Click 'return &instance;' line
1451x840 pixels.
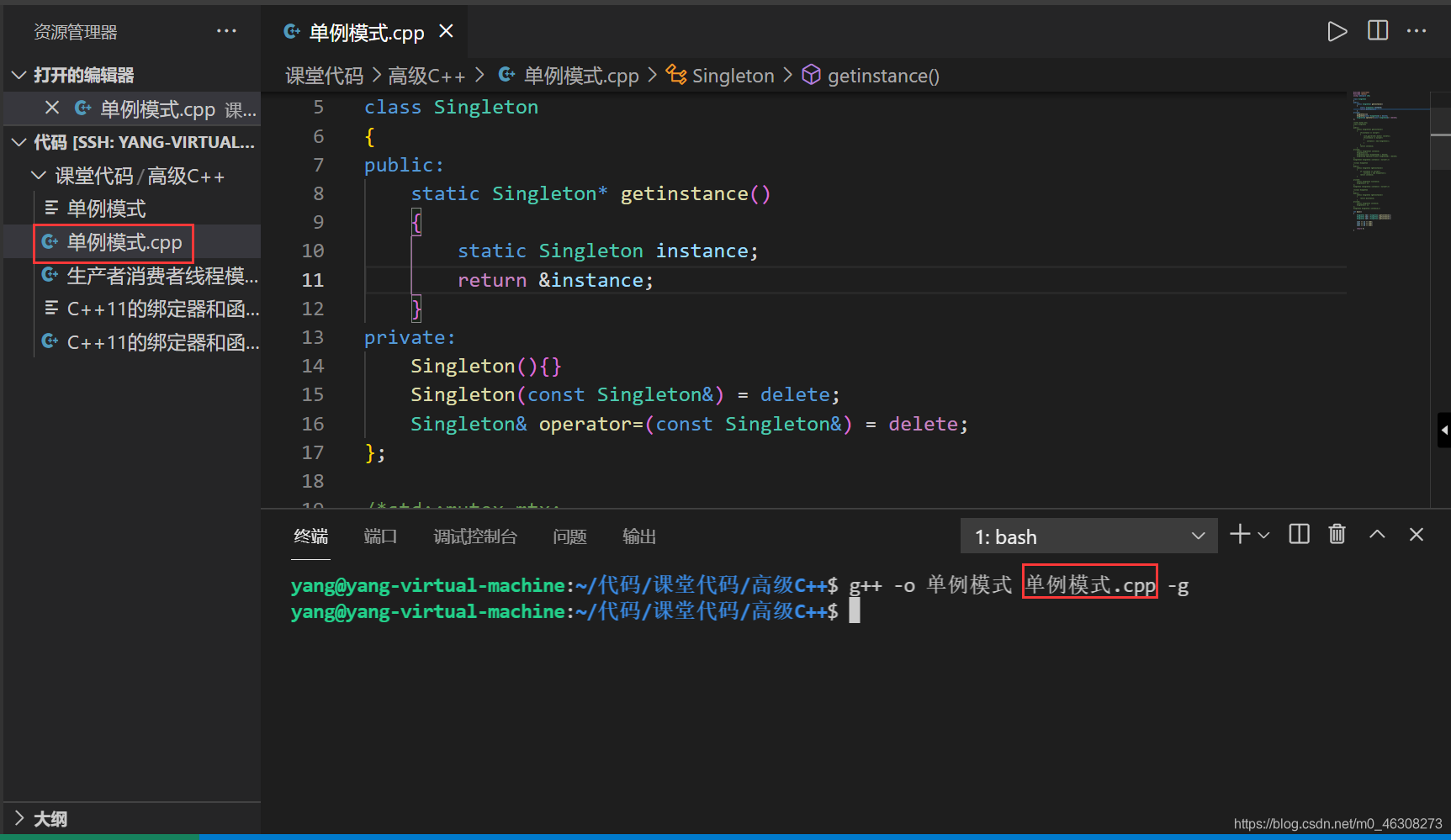(x=555, y=280)
